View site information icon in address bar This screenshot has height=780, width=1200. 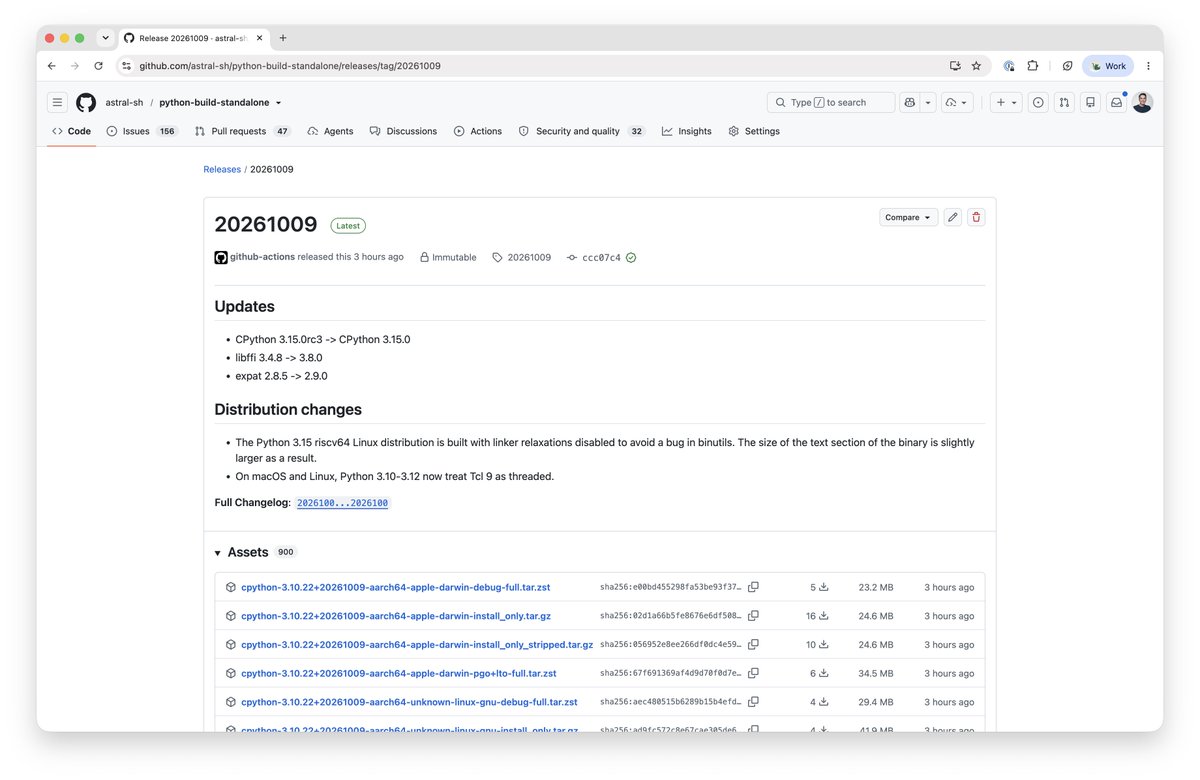click(x=126, y=66)
